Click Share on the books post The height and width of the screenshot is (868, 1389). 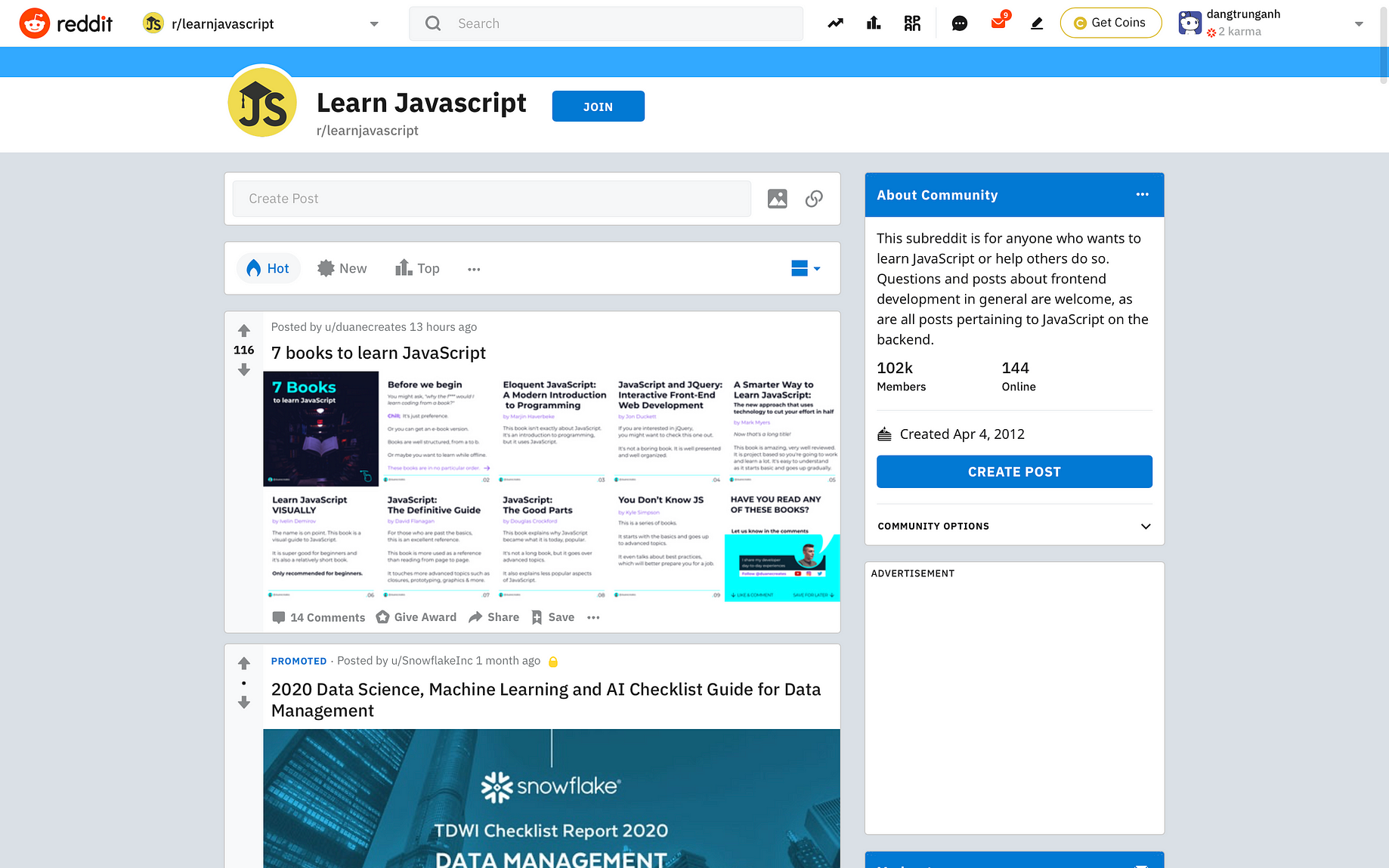494,617
